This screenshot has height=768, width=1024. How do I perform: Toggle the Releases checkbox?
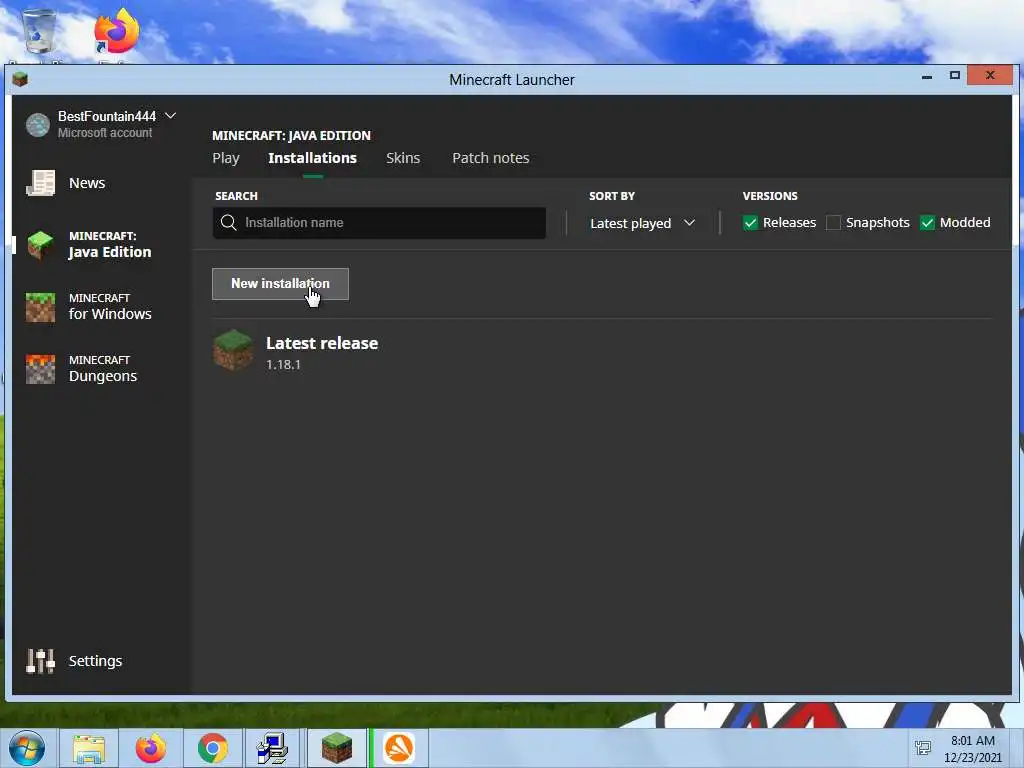pos(750,223)
